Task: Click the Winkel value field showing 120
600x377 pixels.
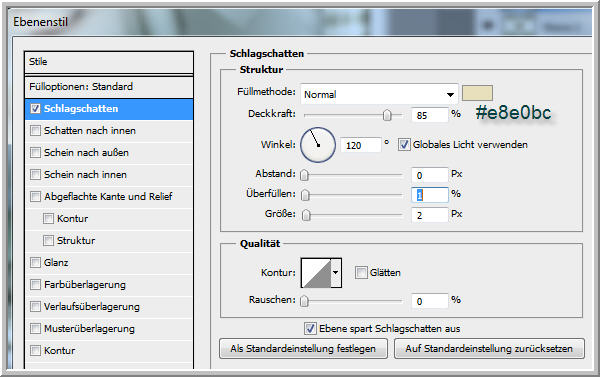Action: click(361, 145)
